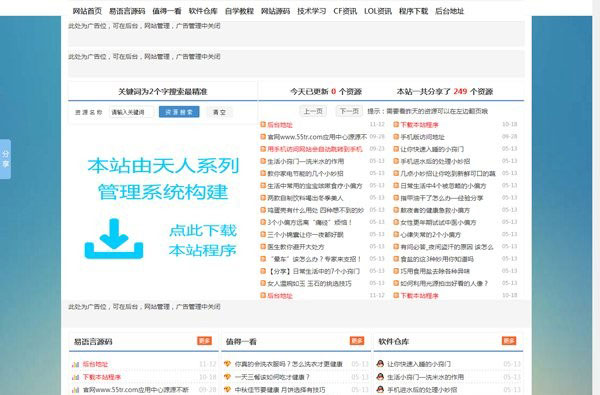
Task: Click the 清空 button to clear search
Action: click(x=219, y=112)
